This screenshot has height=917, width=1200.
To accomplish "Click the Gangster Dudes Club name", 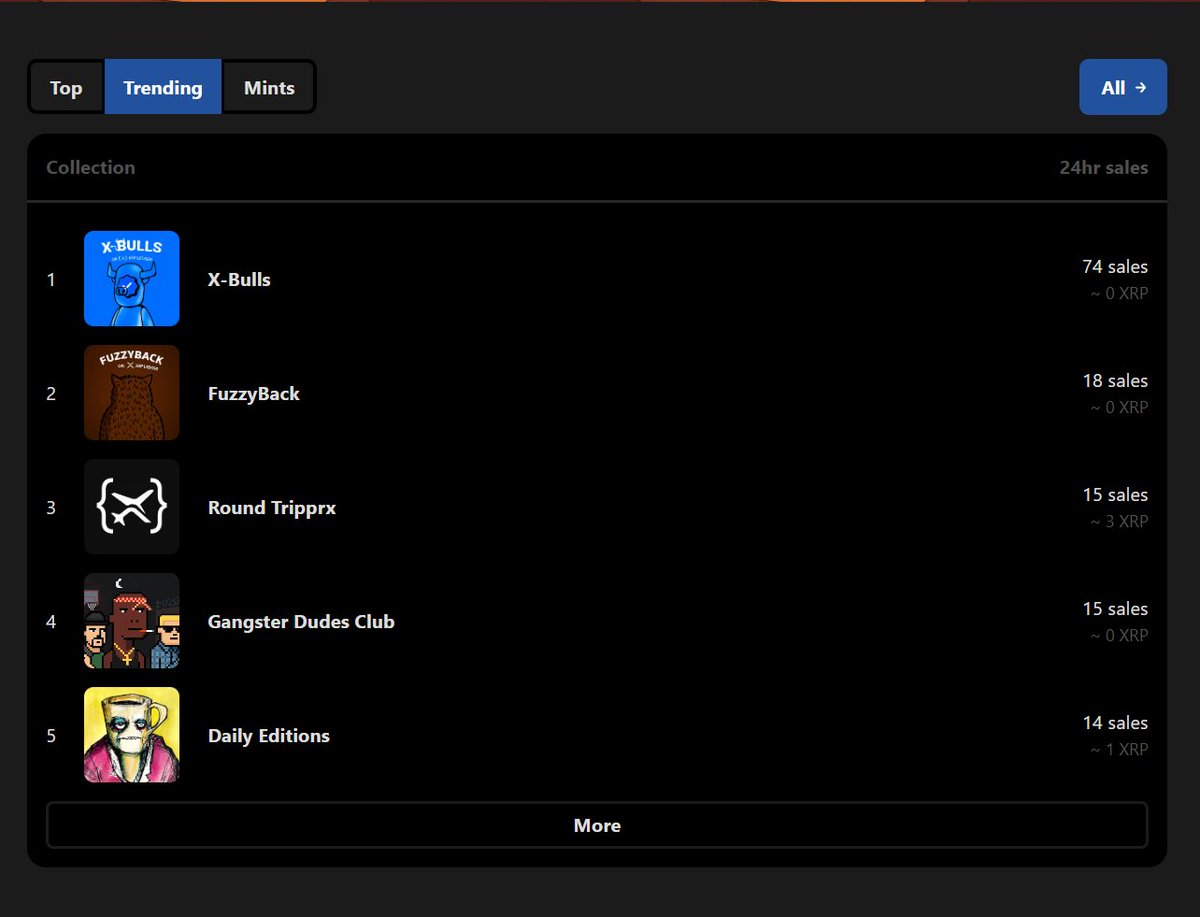I will (x=301, y=621).
